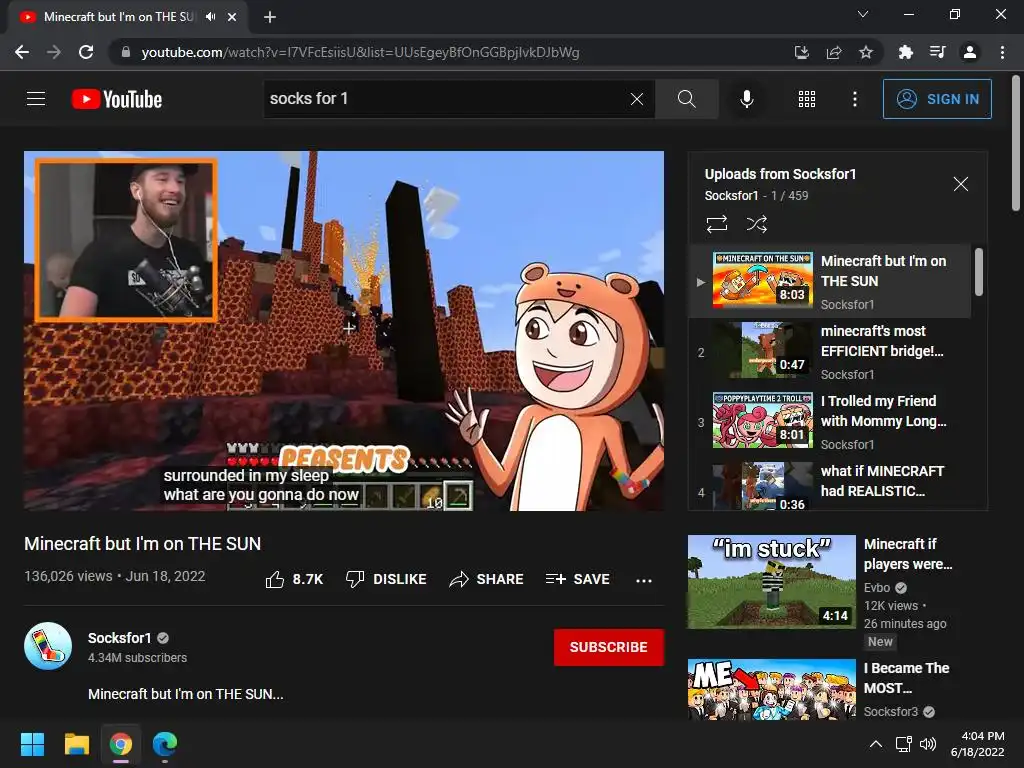Reload the YouTube page

point(86,52)
